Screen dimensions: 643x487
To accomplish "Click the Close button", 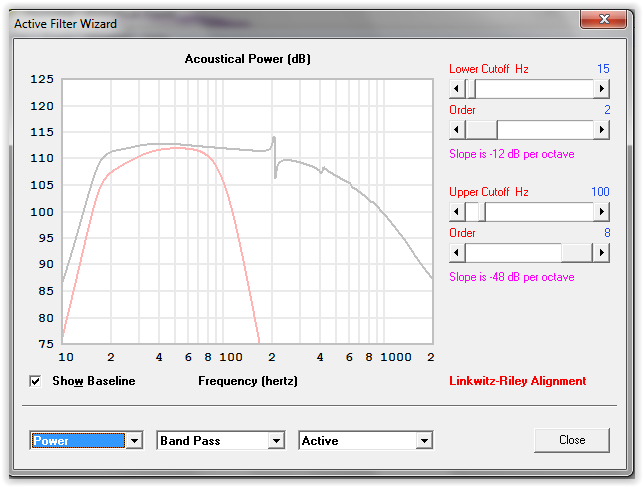I will click(x=572, y=440).
